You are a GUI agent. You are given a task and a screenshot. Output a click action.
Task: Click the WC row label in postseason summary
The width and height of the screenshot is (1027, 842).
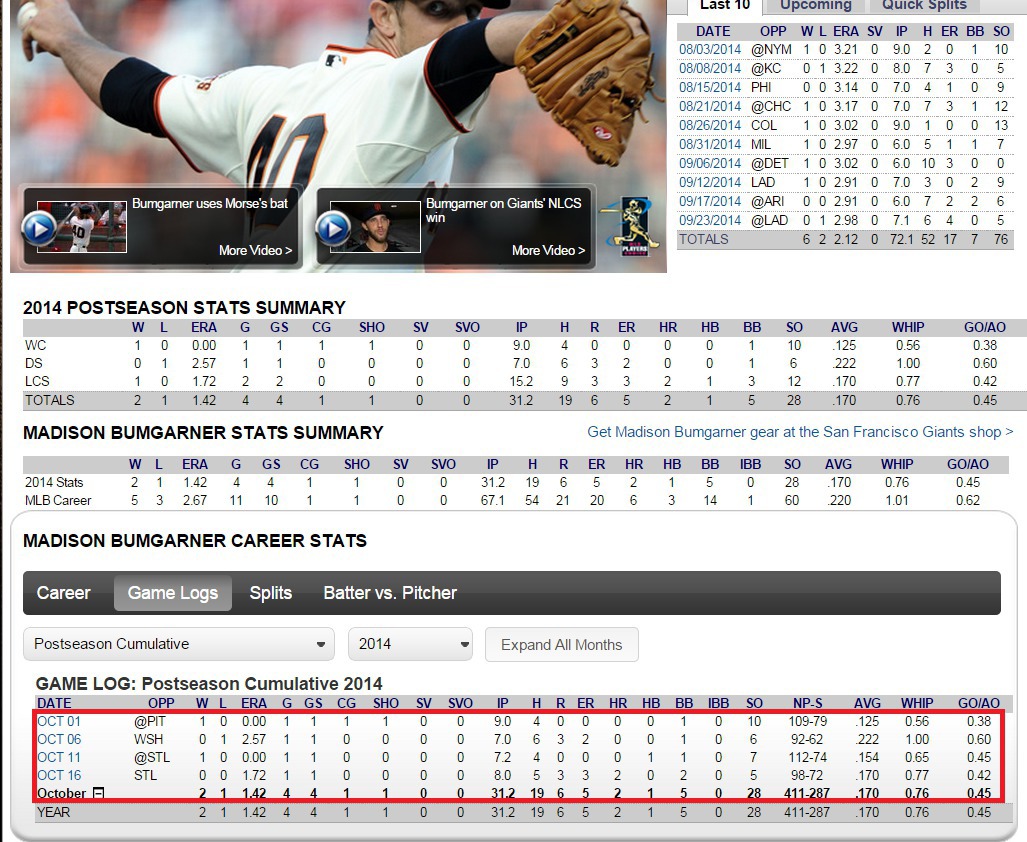point(35,346)
